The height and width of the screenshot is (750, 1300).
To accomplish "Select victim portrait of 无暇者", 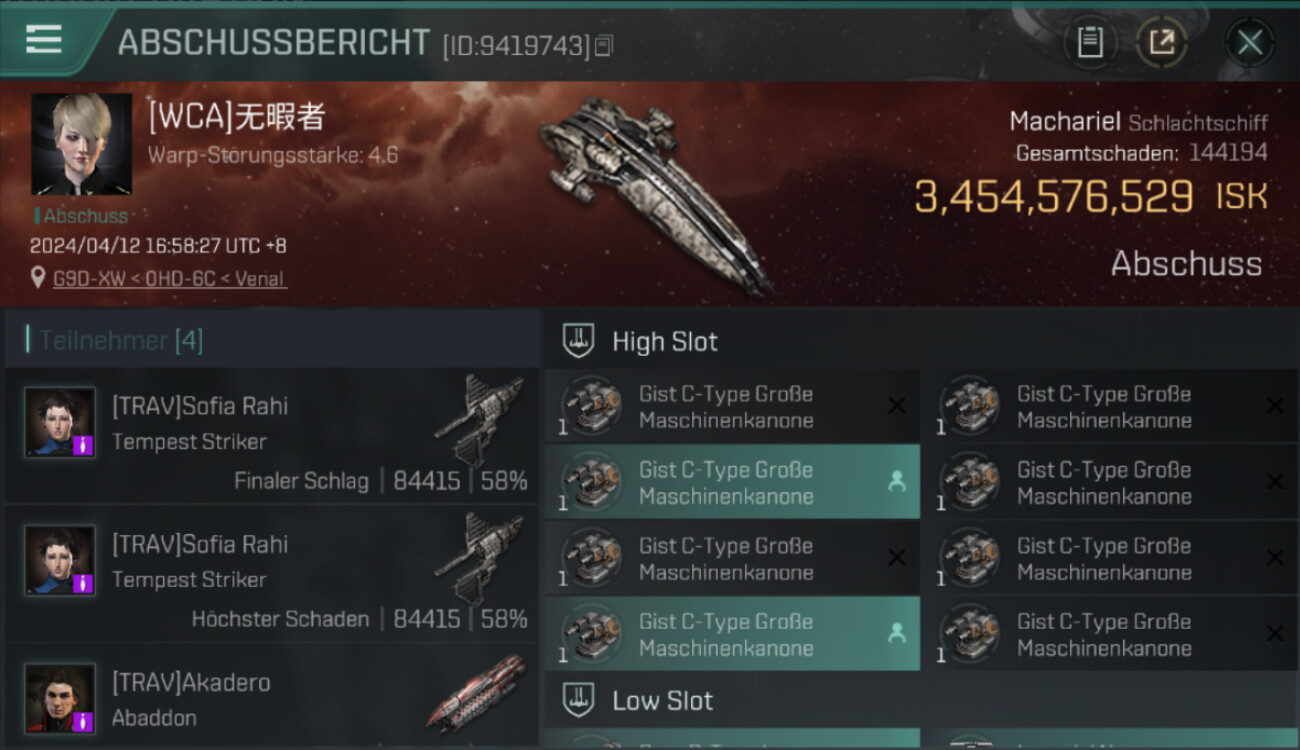I will [81, 144].
